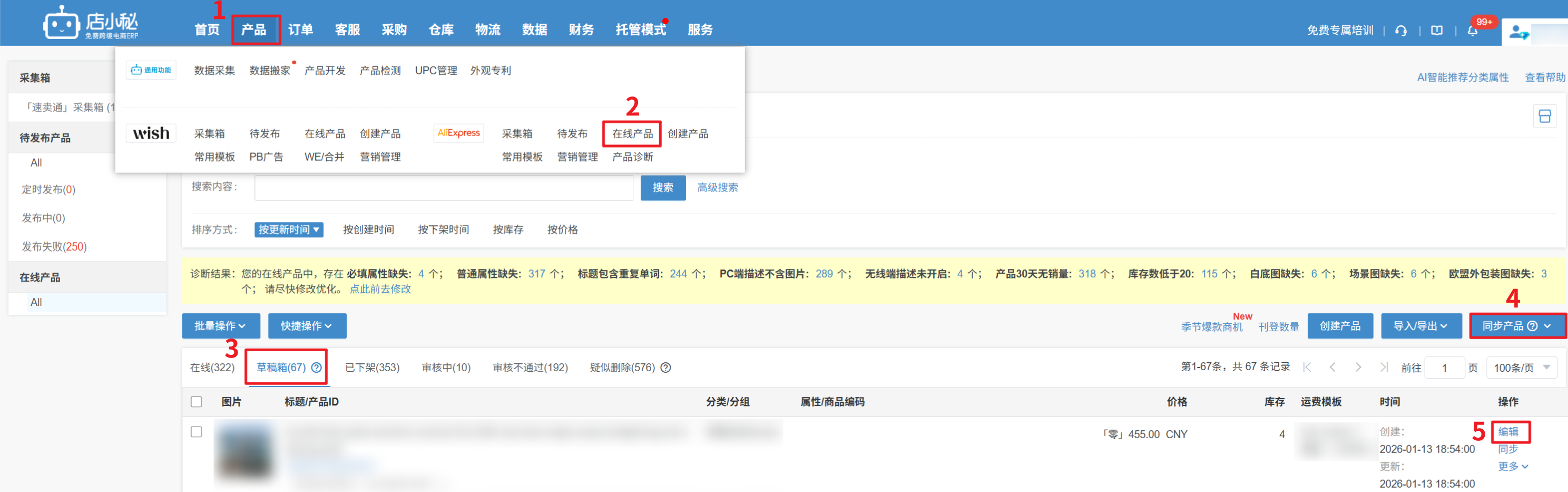The height and width of the screenshot is (492, 1568).
Task: Open the help book icon in header
Action: click(1436, 31)
